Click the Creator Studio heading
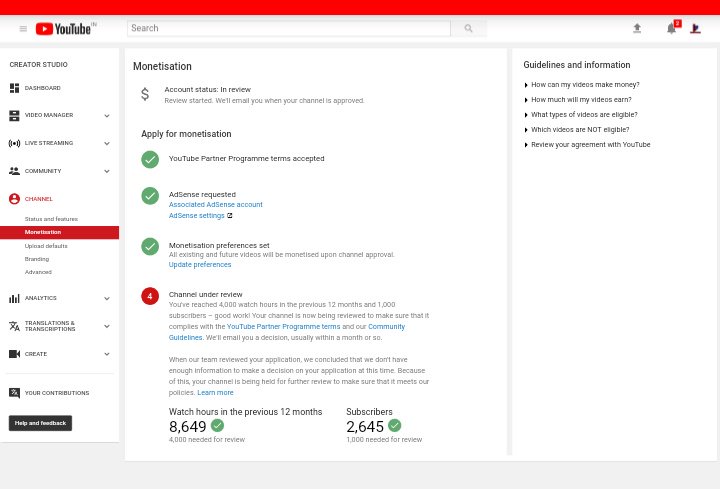720x489 pixels. (x=39, y=65)
